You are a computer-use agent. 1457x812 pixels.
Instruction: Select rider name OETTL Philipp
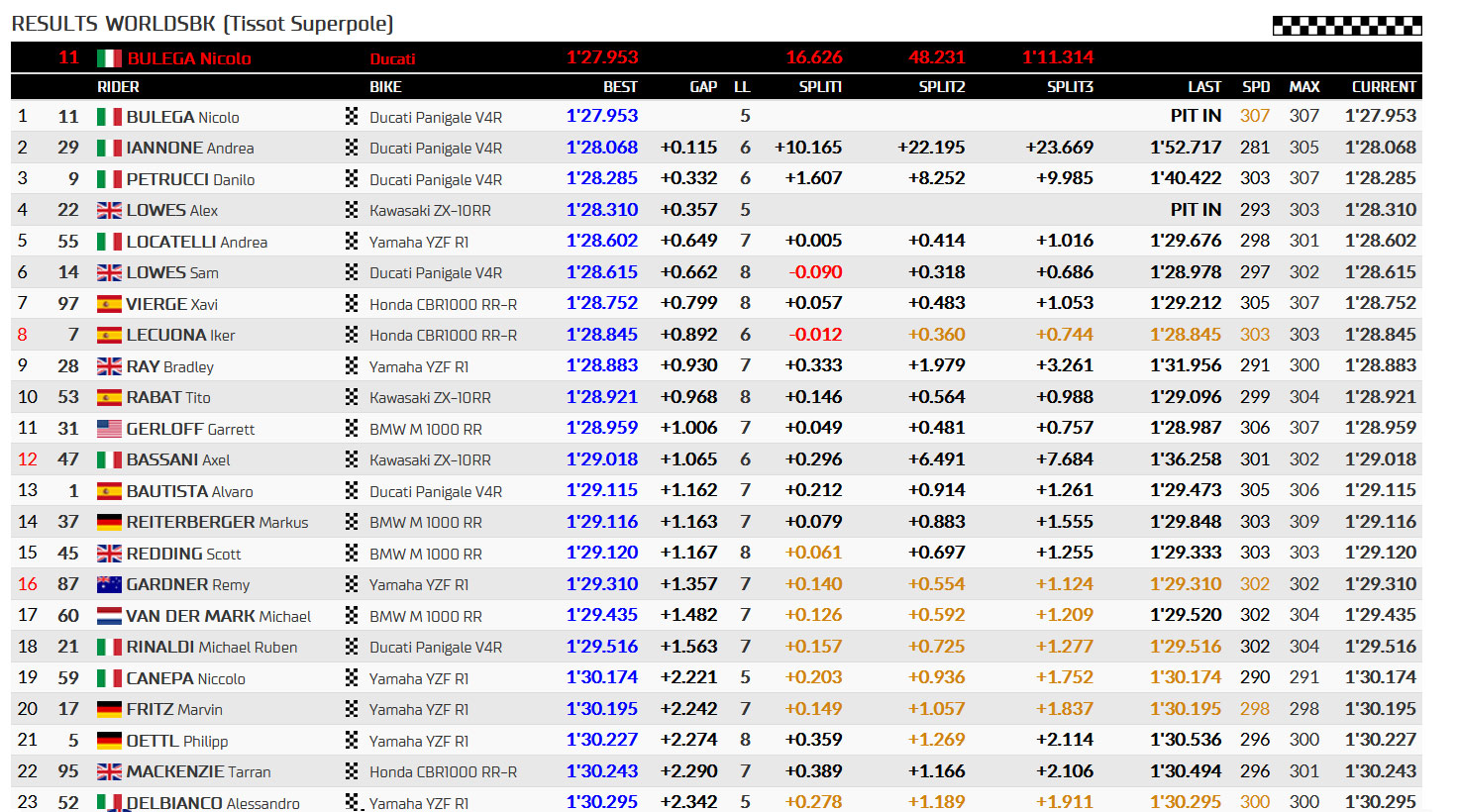click(x=177, y=741)
